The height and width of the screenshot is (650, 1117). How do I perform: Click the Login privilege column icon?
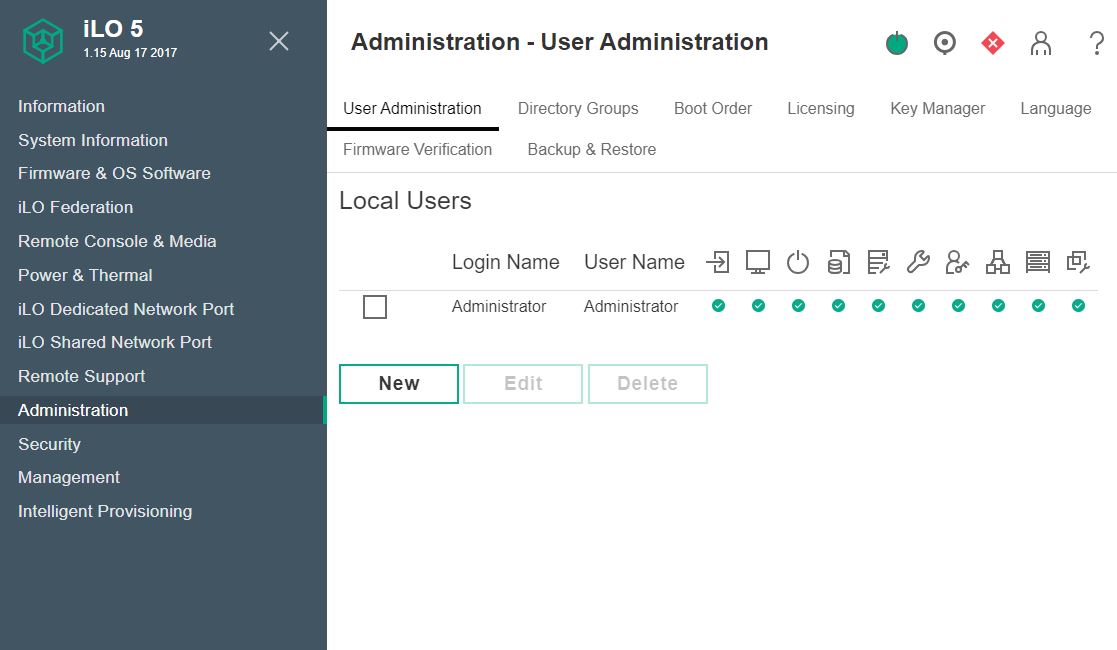point(717,262)
